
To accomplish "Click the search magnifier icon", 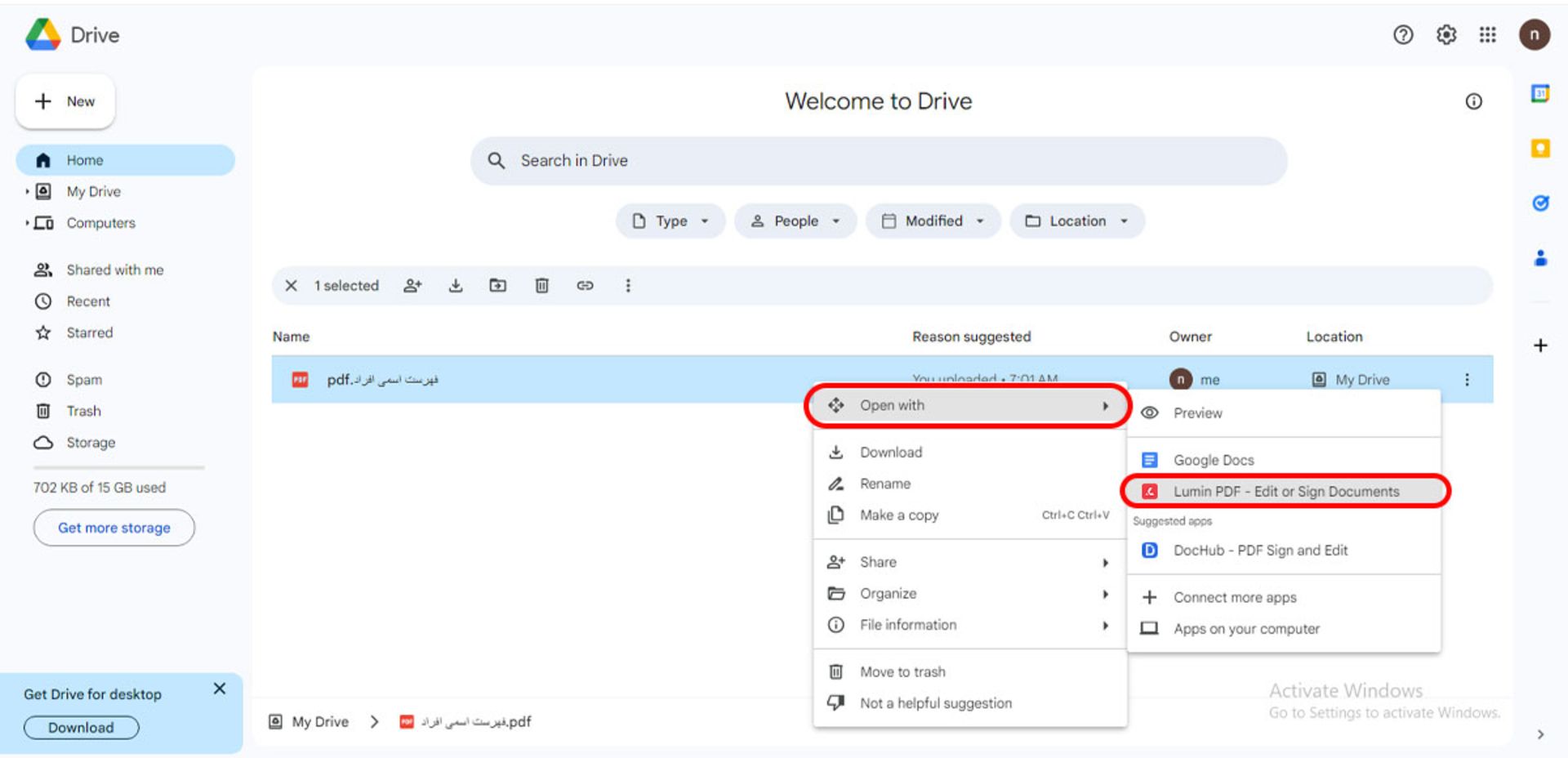I will coord(497,161).
